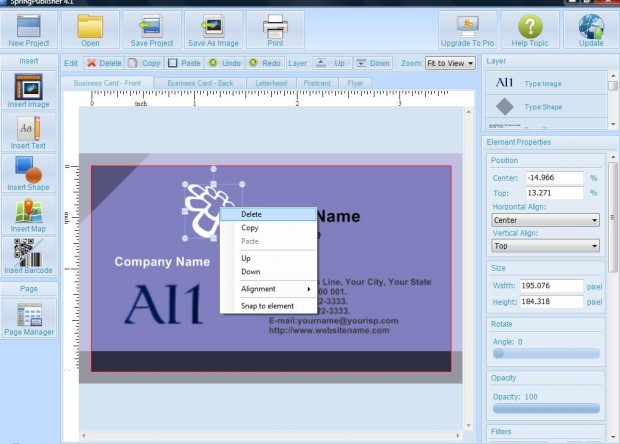620x444 pixels.
Task: Click the Upgrade To Pro button
Action: click(467, 30)
